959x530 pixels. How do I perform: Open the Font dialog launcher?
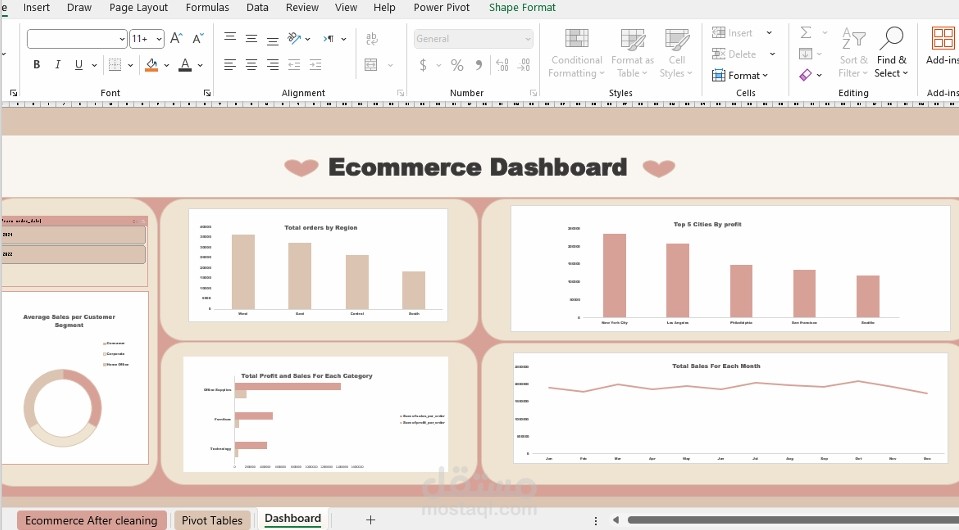click(207, 93)
